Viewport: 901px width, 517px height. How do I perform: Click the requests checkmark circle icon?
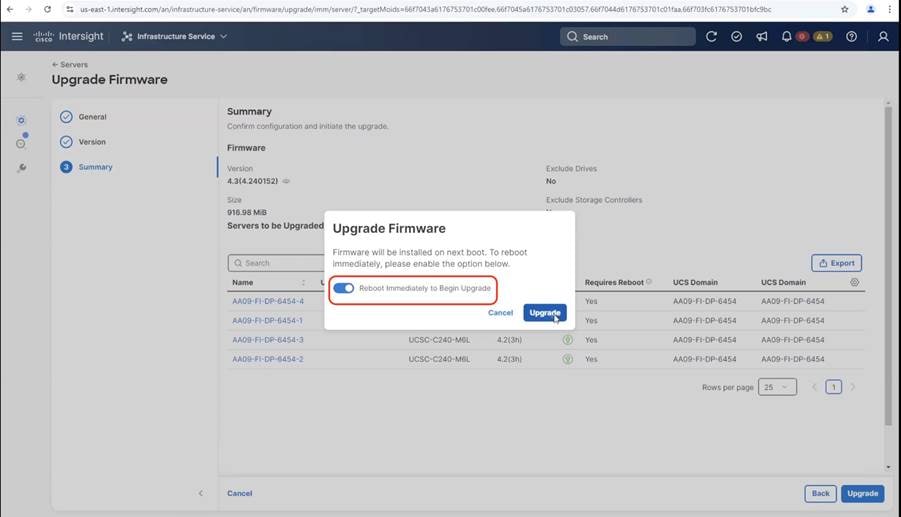tap(736, 37)
